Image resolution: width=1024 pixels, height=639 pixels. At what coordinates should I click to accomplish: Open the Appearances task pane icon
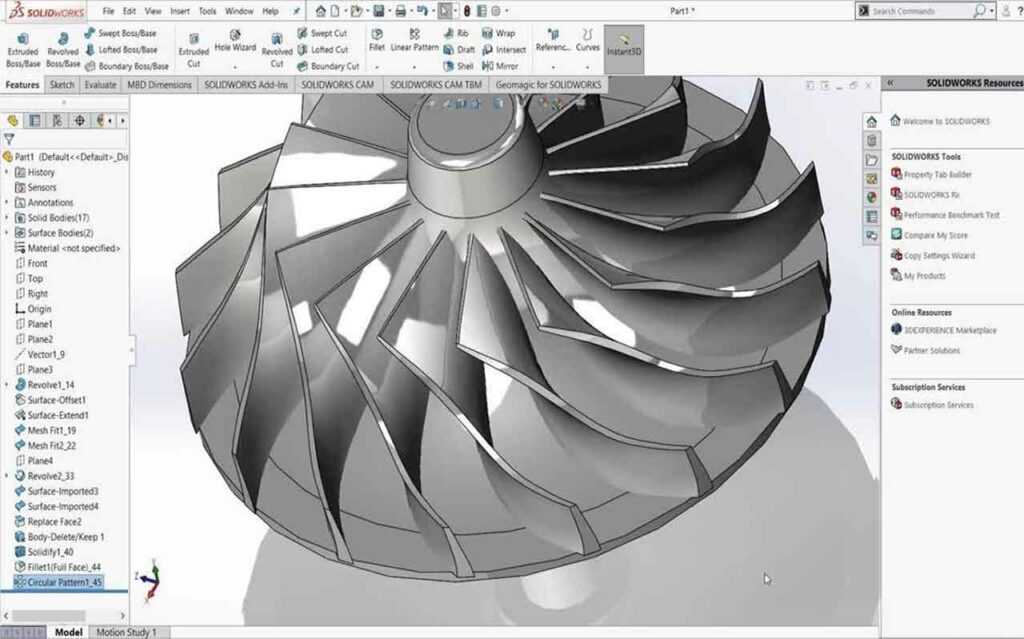[x=871, y=197]
